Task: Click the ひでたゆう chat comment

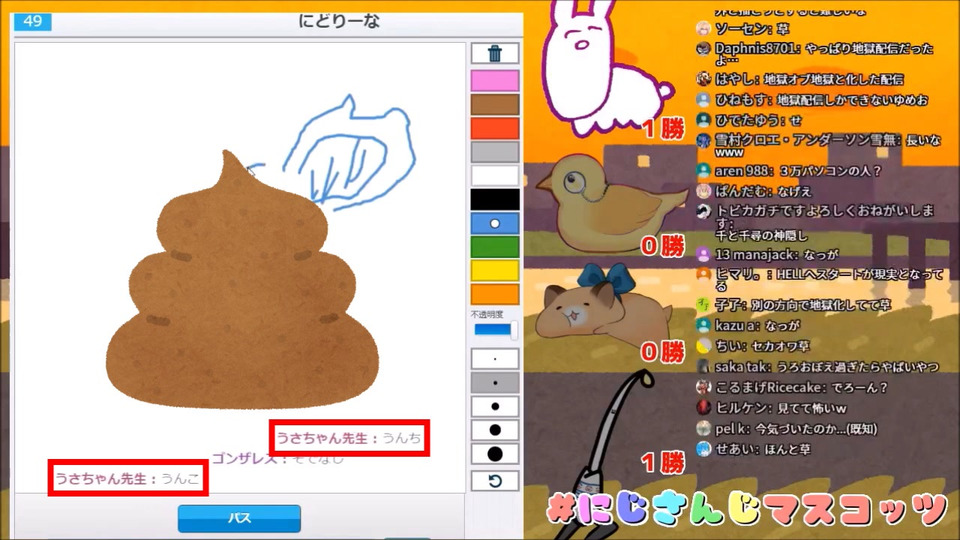Action: tap(749, 120)
